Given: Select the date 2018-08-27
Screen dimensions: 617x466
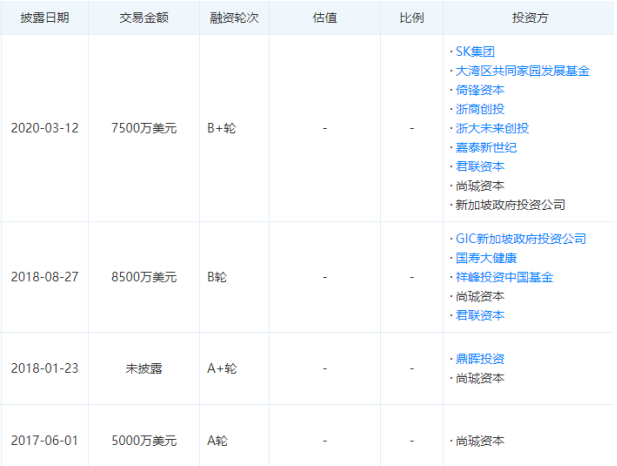Looking at the screenshot, I should [45, 277].
